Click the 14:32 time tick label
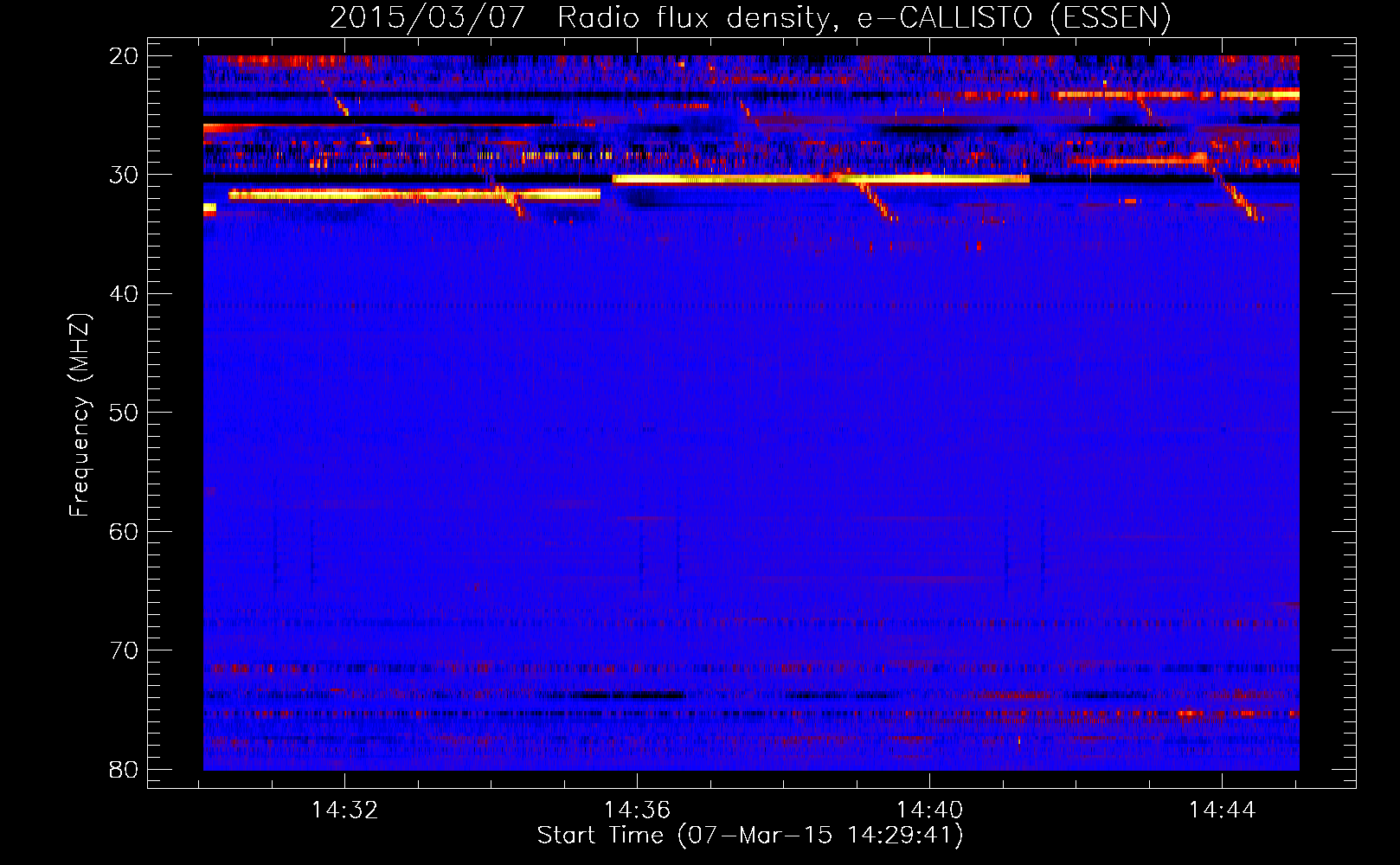This screenshot has width=1400, height=865. (345, 811)
